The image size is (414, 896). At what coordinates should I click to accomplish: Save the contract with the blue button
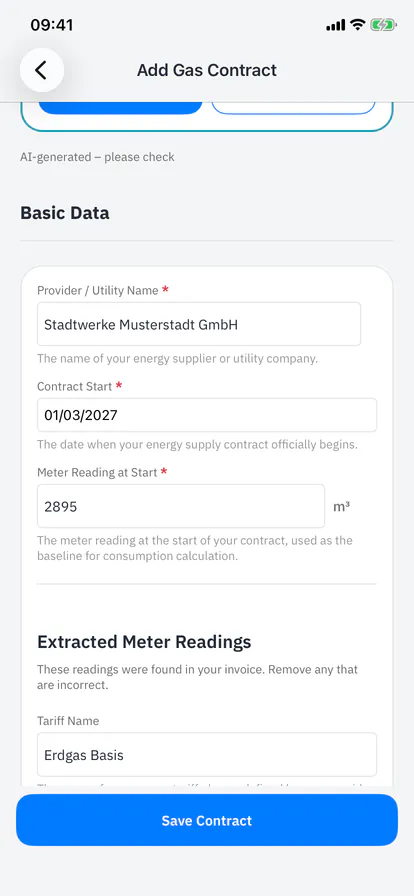(x=207, y=820)
